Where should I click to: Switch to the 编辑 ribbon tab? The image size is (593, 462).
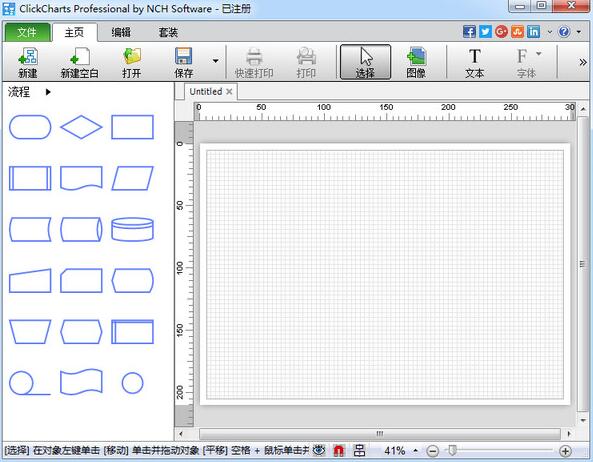[121, 32]
